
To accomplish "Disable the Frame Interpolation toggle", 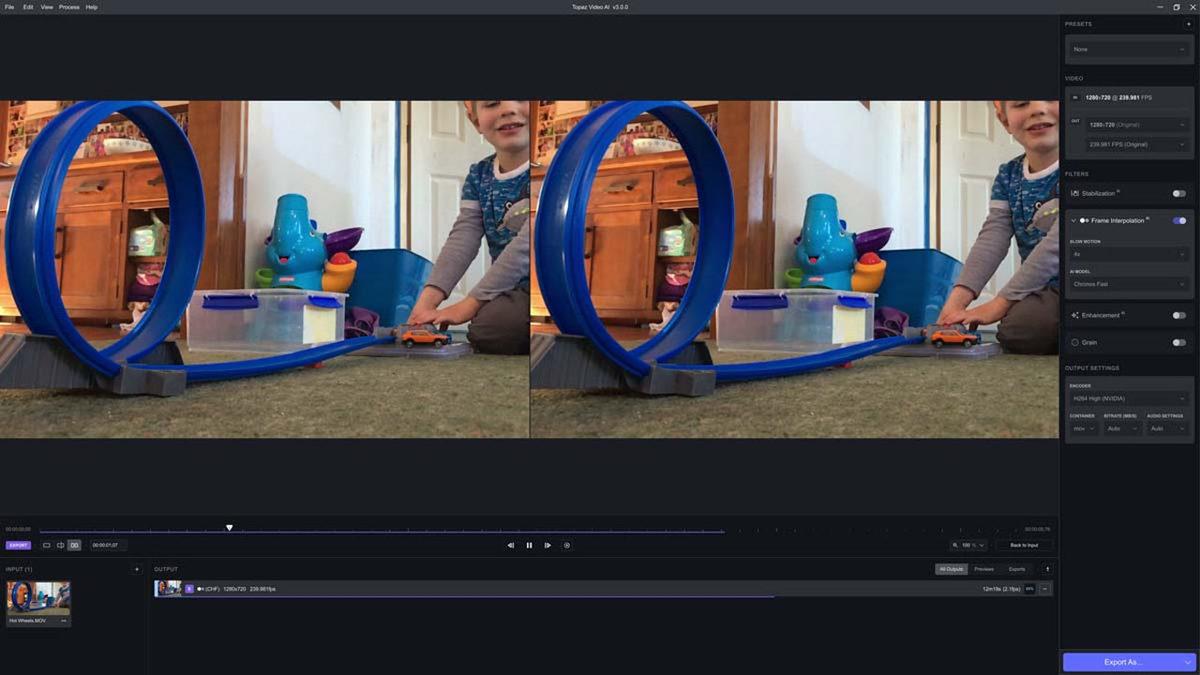I will click(1179, 220).
